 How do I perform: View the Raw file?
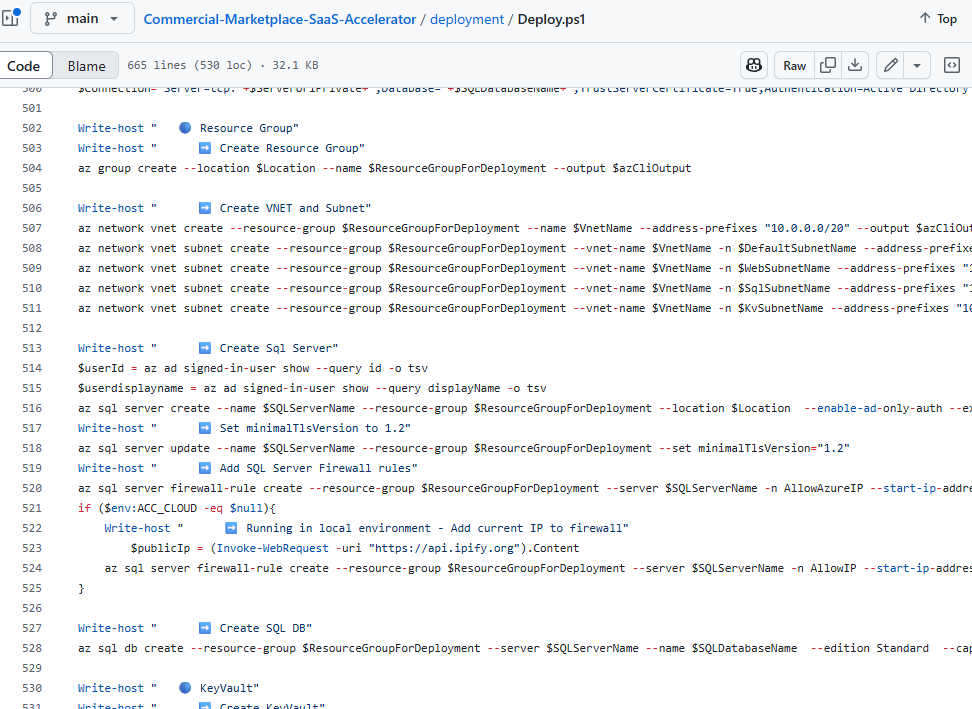(794, 65)
